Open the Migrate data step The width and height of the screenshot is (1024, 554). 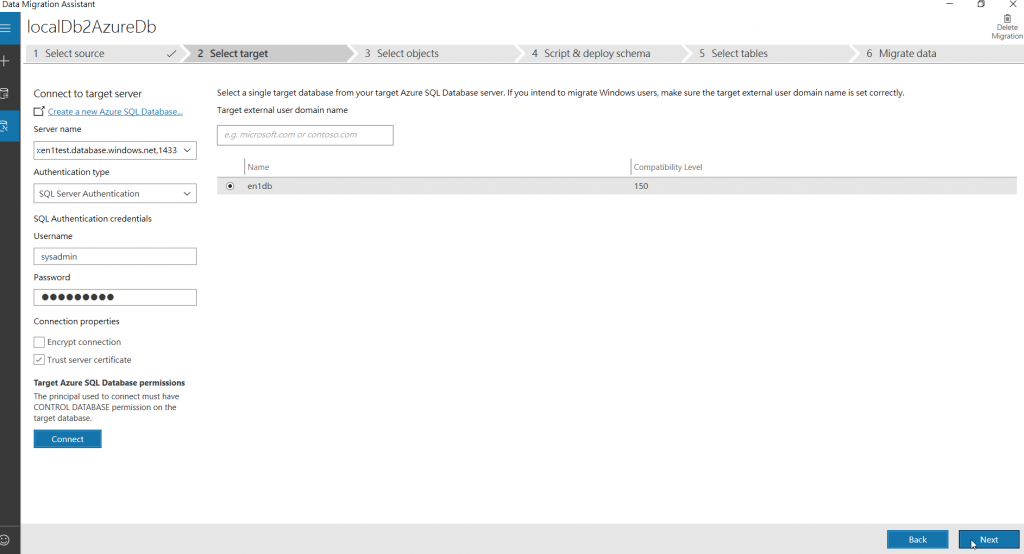938,54
